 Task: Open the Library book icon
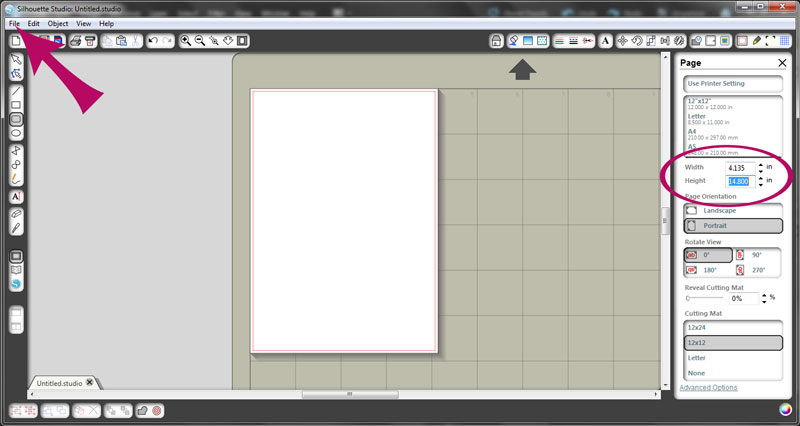[x=16, y=270]
